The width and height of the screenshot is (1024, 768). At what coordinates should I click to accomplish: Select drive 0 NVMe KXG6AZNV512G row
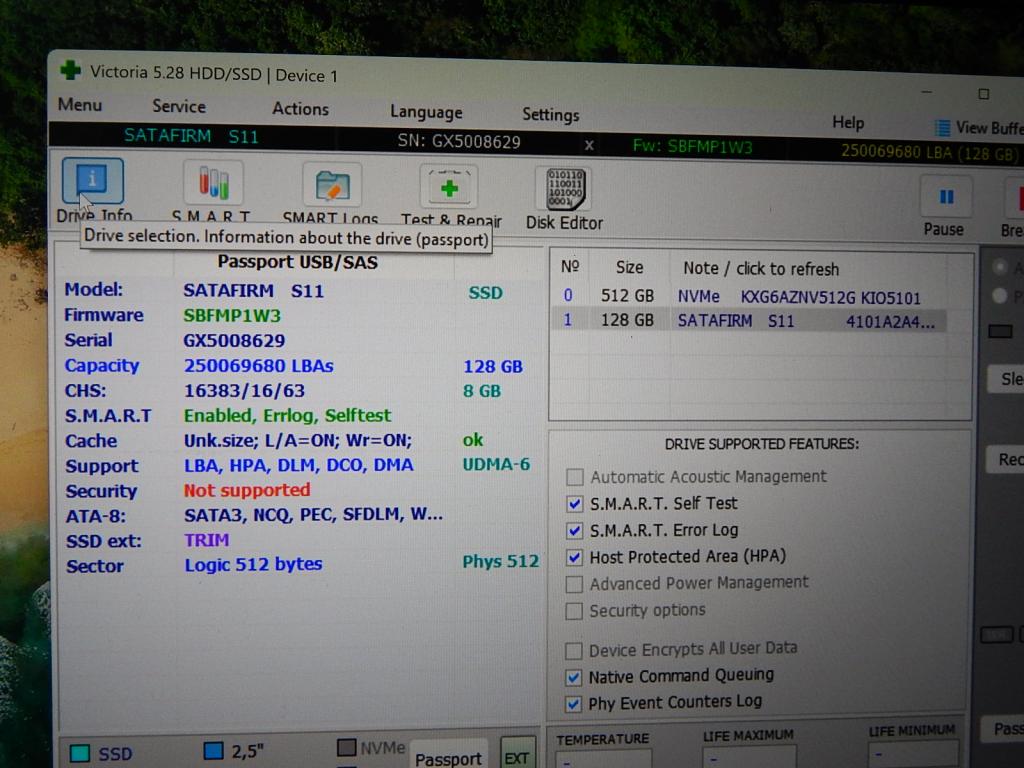pyautogui.click(x=749, y=296)
